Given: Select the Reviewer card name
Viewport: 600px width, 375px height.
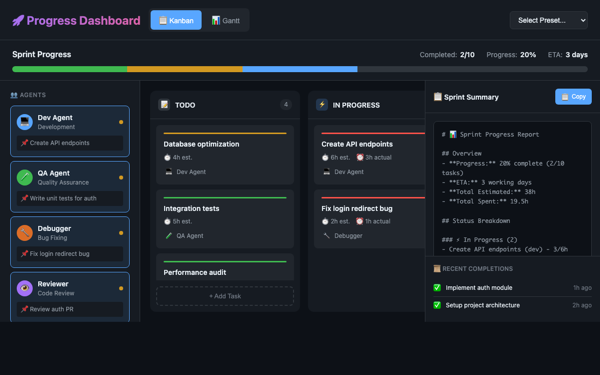Looking at the screenshot, I should click(x=53, y=284).
